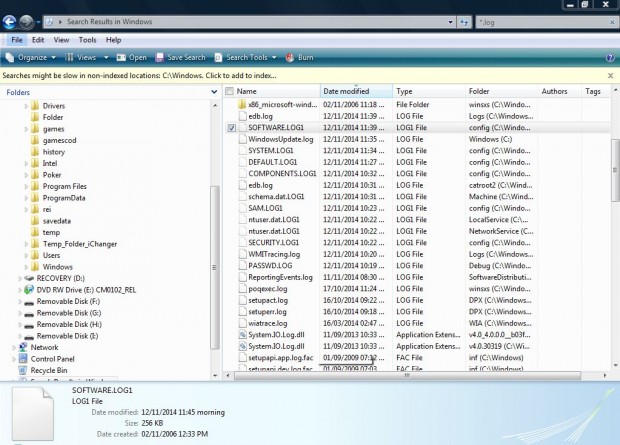The width and height of the screenshot is (620, 445).
Task: Sort by the Folder column header
Action: pyautogui.click(x=501, y=91)
